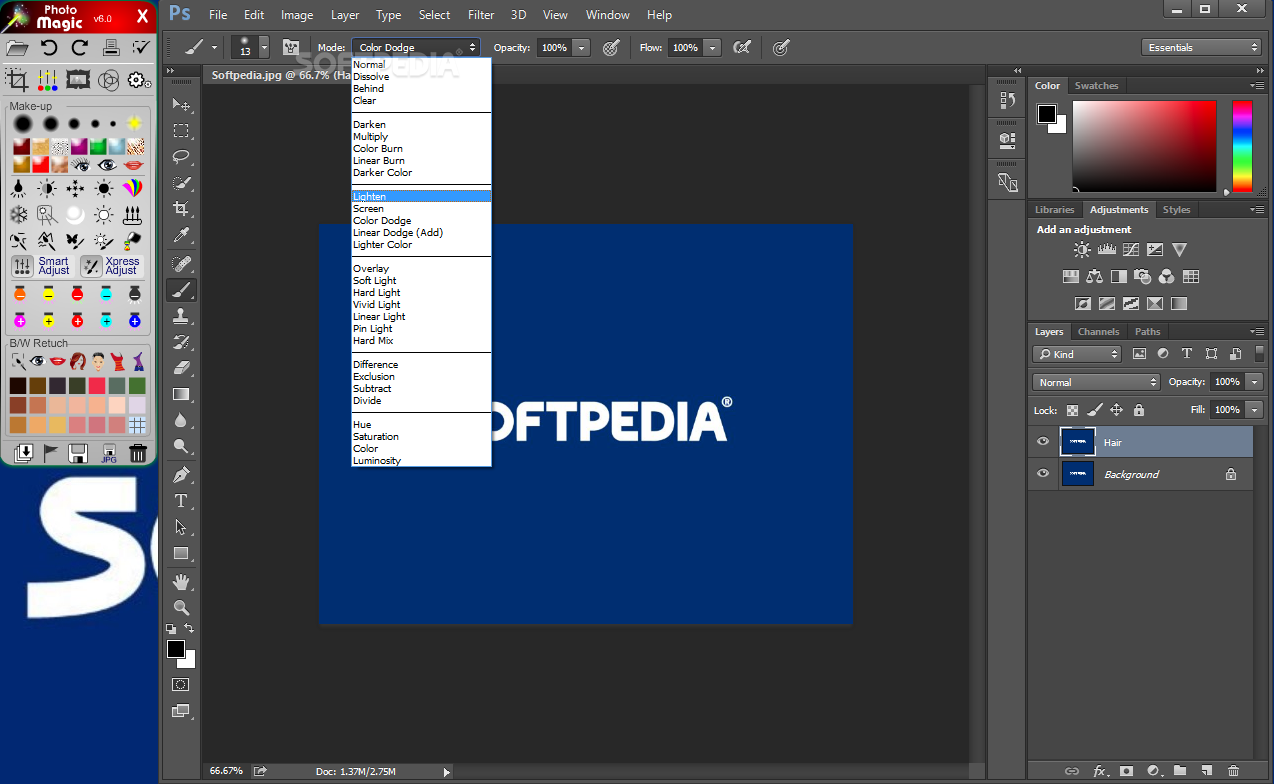Click Photo Magic print icon
Image resolution: width=1274 pixels, height=784 pixels.
pos(111,47)
